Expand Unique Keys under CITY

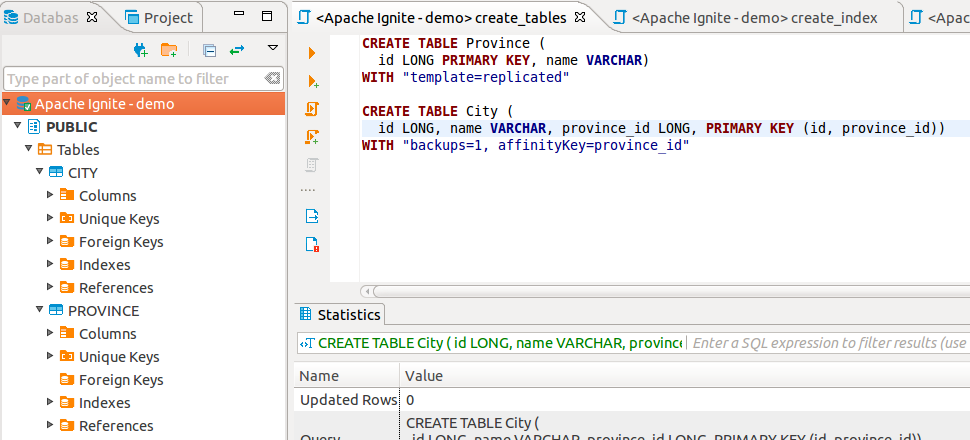click(51, 217)
